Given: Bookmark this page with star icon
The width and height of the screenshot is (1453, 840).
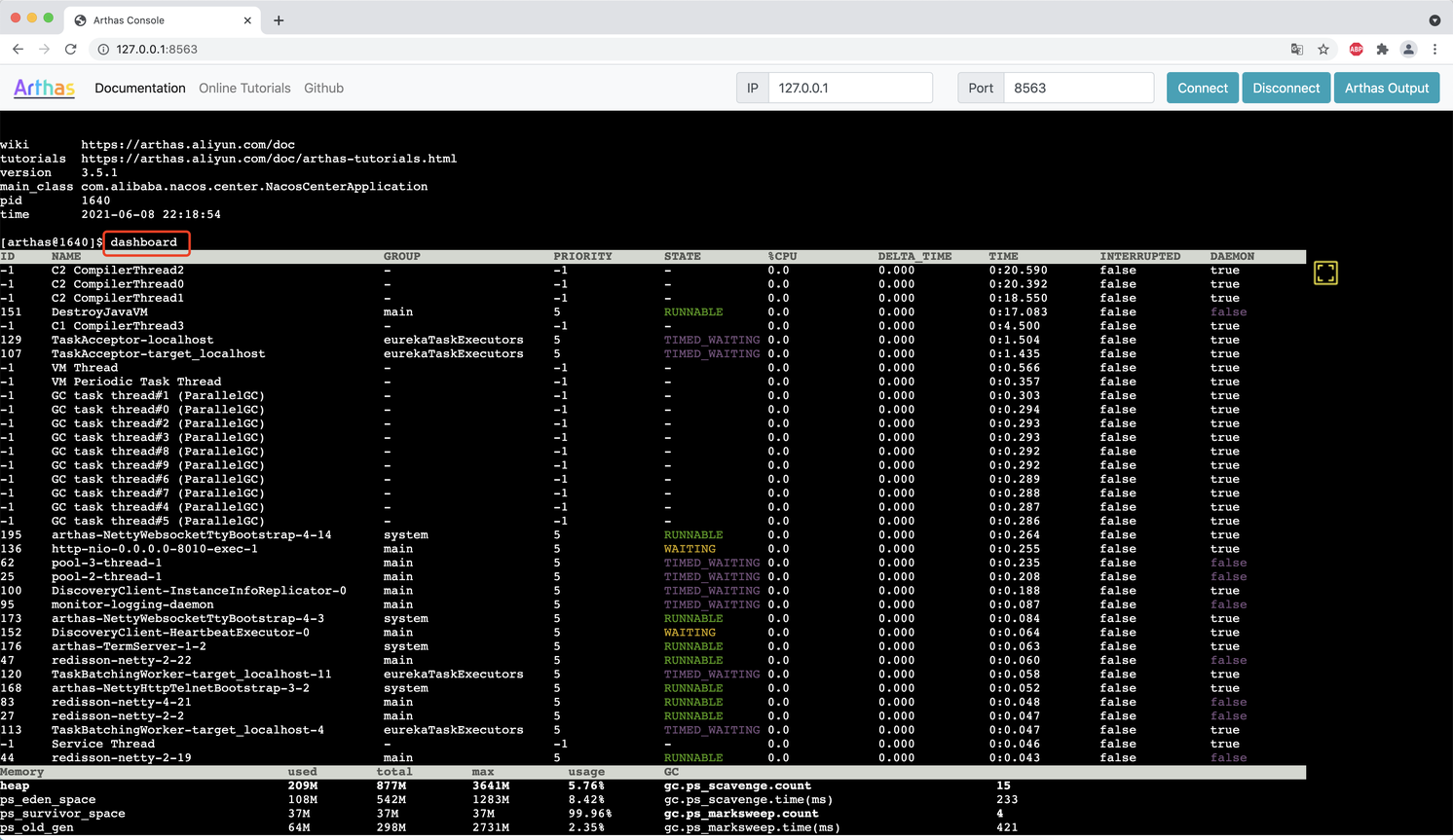Looking at the screenshot, I should [x=1323, y=49].
